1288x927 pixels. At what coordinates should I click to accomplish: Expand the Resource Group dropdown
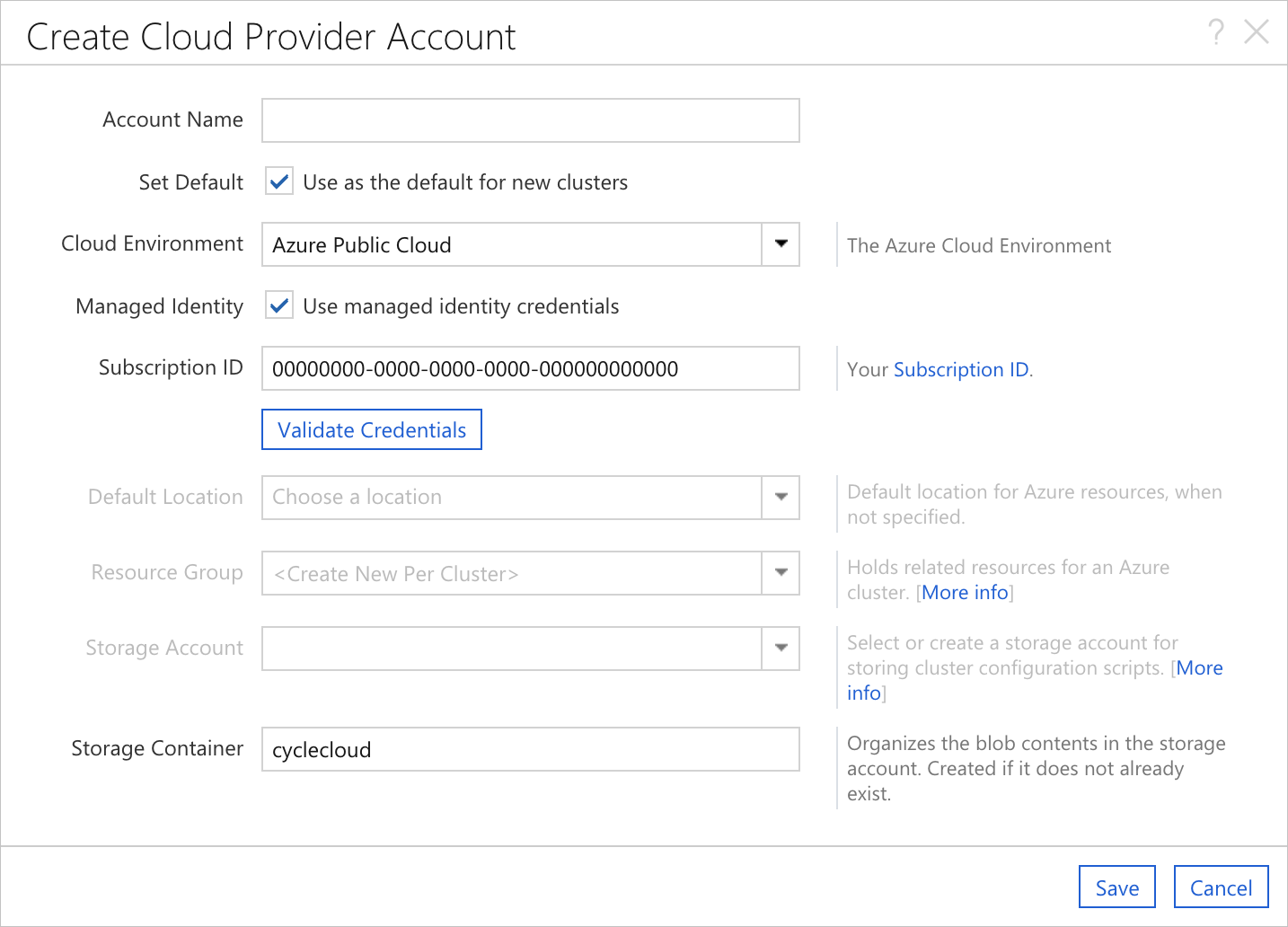pyautogui.click(x=780, y=573)
